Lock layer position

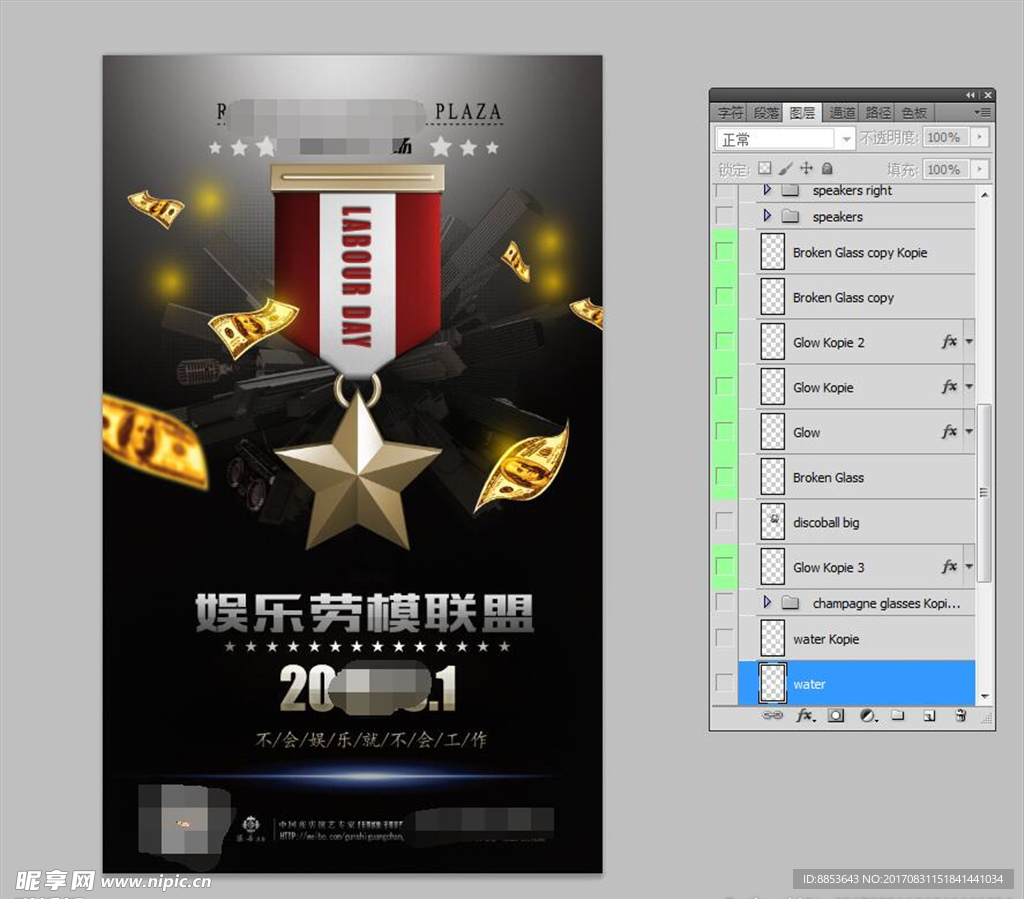click(x=807, y=168)
